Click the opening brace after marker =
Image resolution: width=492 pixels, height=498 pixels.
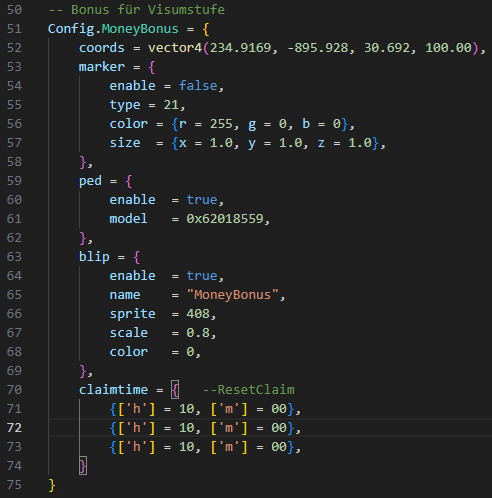(152, 67)
